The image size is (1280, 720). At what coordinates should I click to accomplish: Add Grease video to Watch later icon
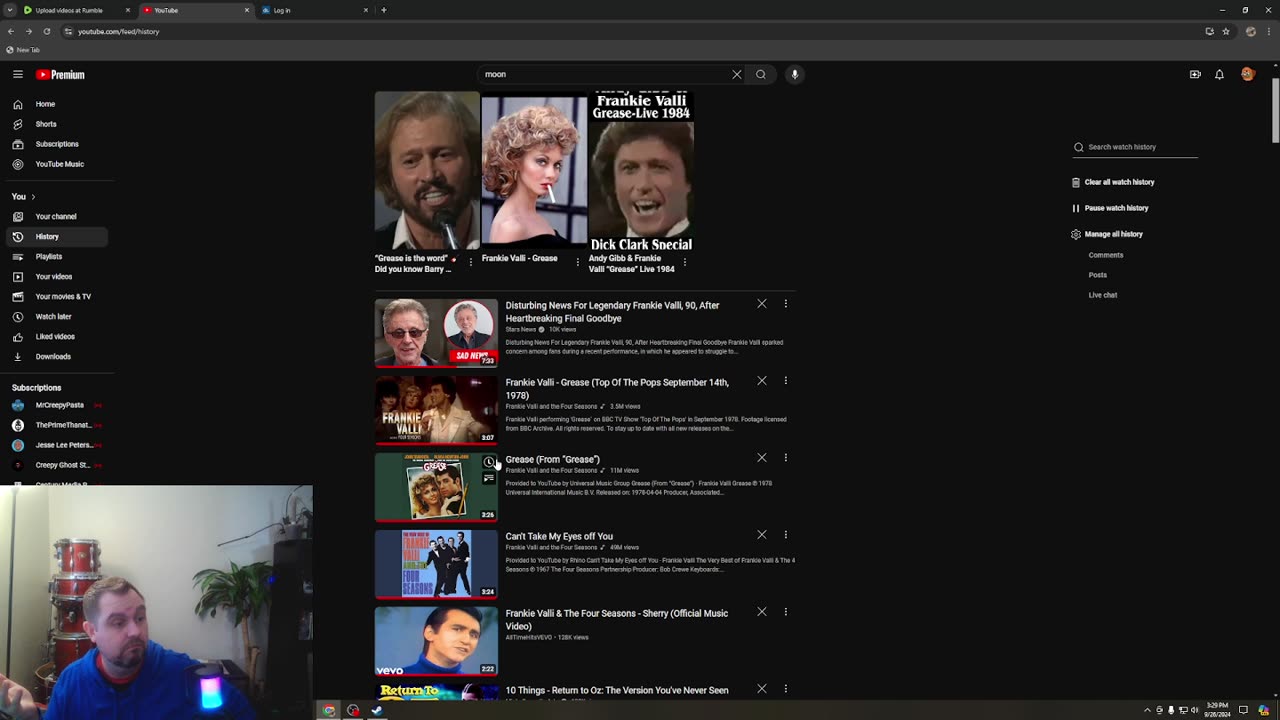click(488, 462)
